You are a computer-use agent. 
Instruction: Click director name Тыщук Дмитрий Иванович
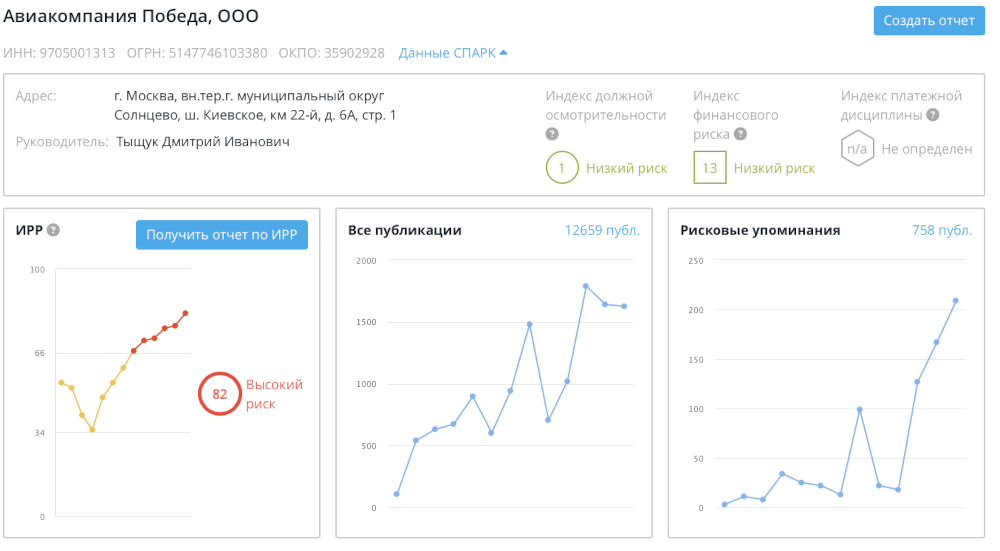pyautogui.click(x=203, y=142)
